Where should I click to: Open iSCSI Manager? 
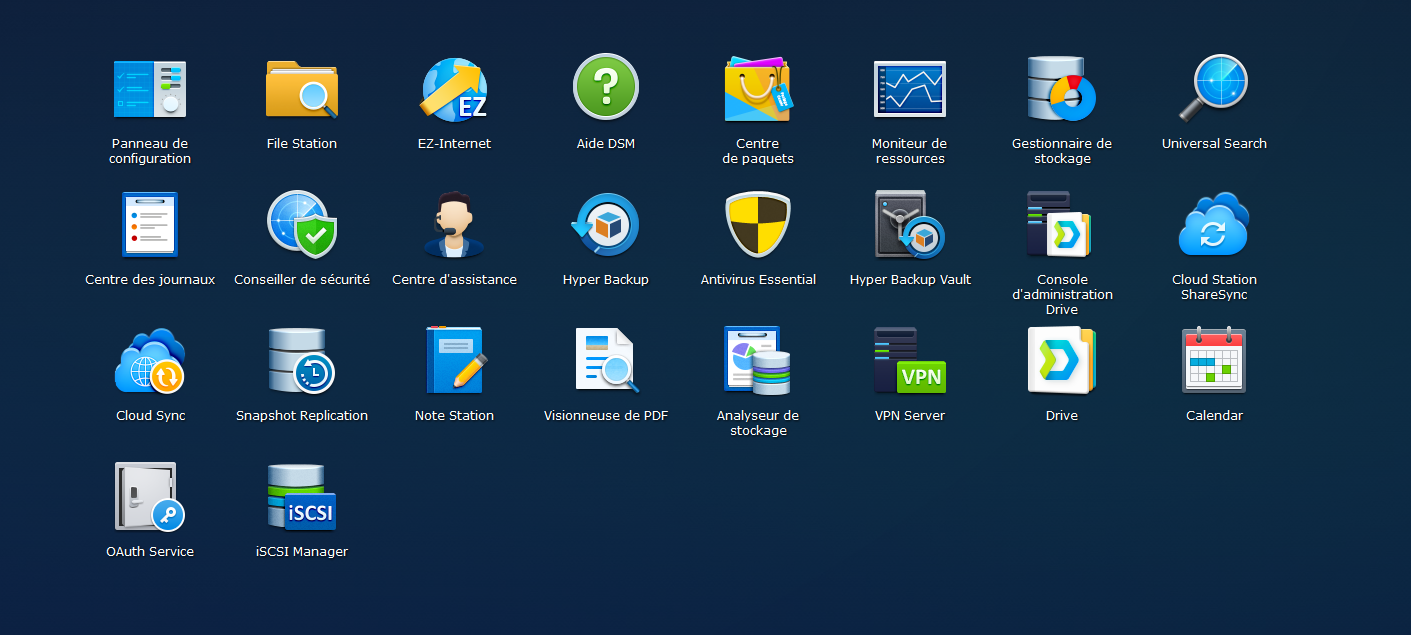tap(302, 497)
